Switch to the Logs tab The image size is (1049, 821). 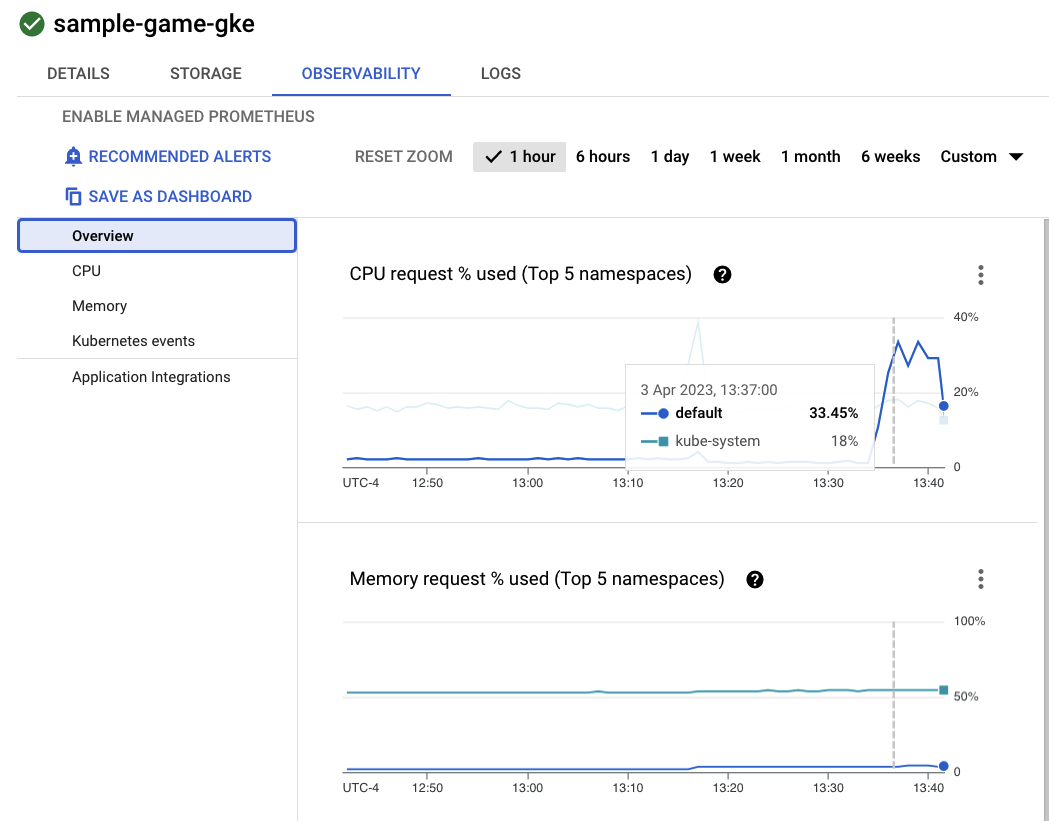(500, 74)
